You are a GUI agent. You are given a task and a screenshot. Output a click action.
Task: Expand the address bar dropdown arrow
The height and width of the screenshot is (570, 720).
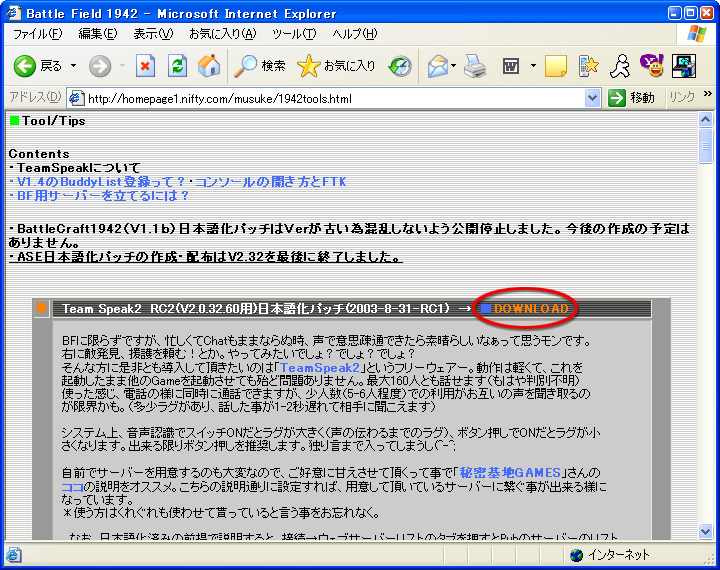pos(592,98)
